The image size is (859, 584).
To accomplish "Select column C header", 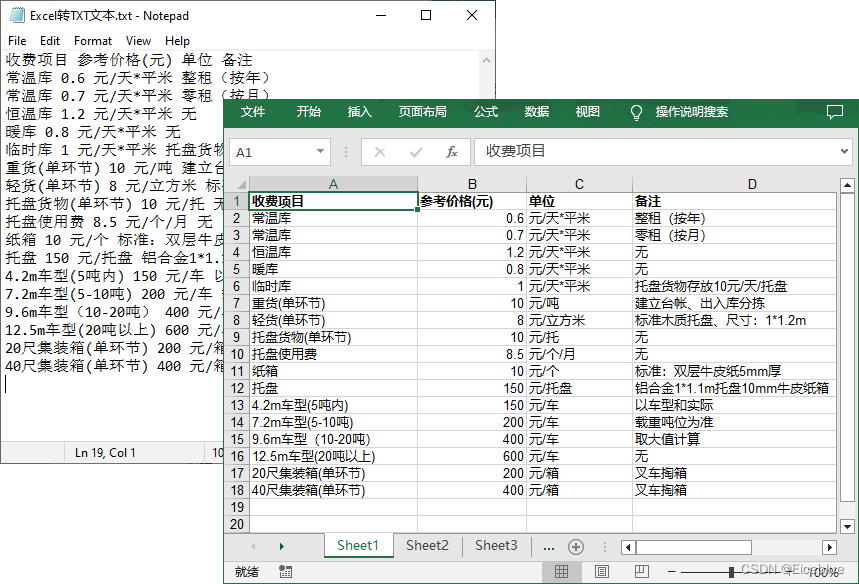I will [x=580, y=184].
